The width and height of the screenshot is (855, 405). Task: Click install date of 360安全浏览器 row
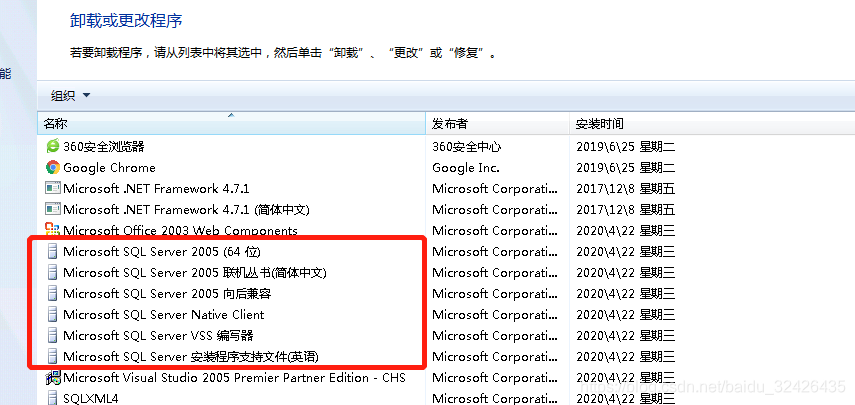625,147
